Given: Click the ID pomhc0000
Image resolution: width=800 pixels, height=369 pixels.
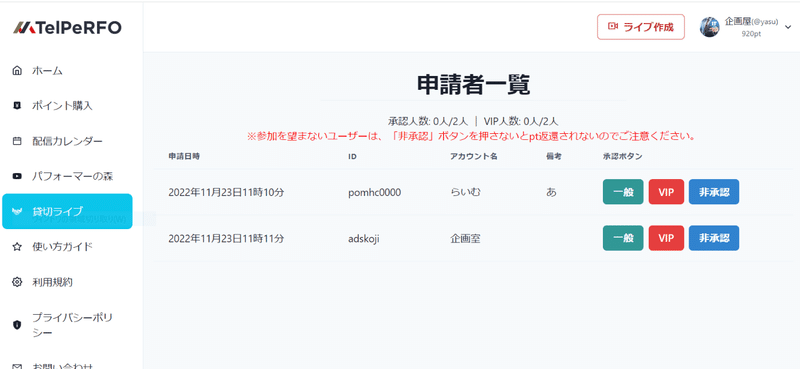Looking at the screenshot, I should [x=374, y=192].
